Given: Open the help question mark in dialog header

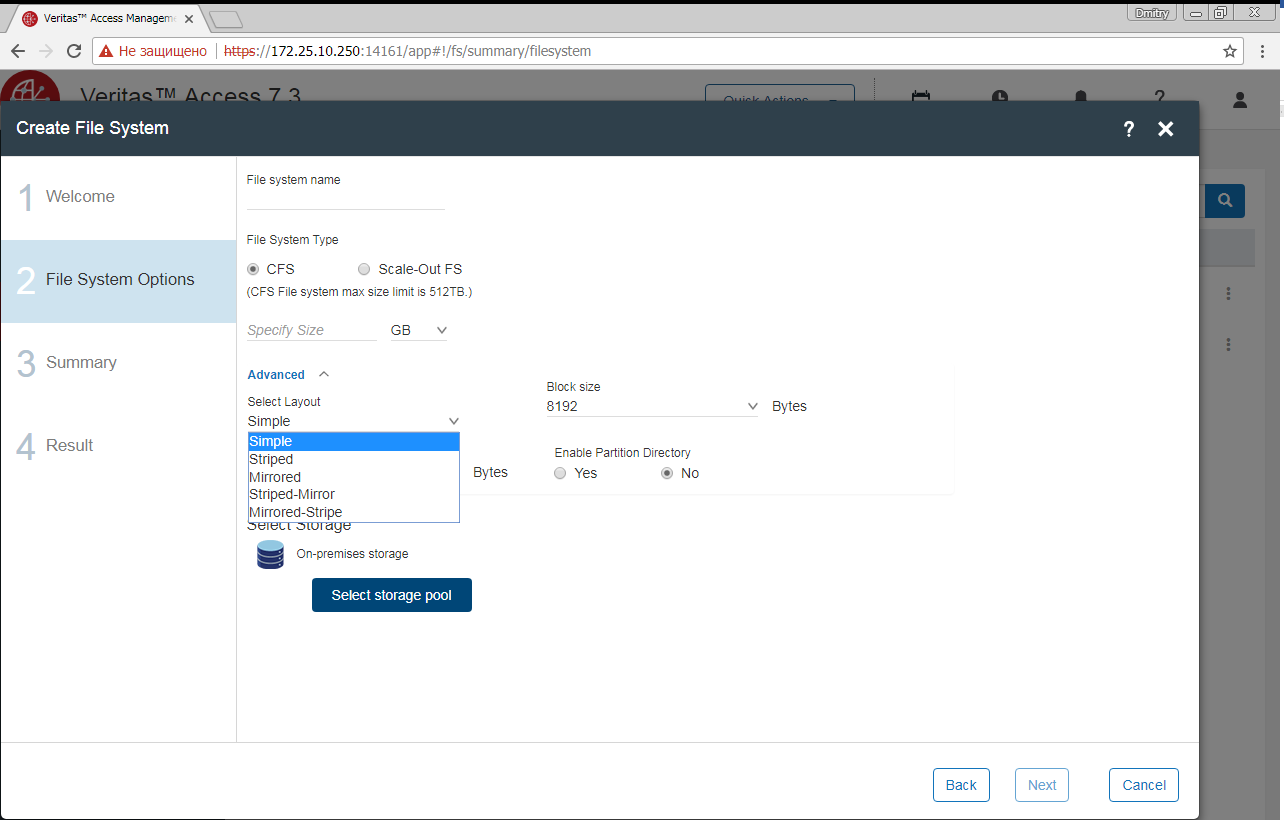Looking at the screenshot, I should (x=1128, y=128).
